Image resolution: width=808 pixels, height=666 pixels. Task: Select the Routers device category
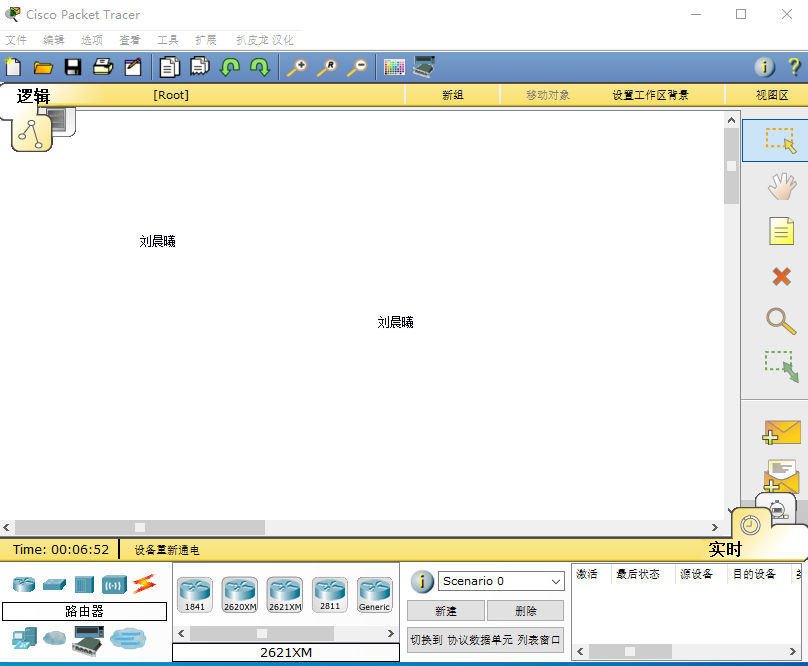tap(24, 585)
